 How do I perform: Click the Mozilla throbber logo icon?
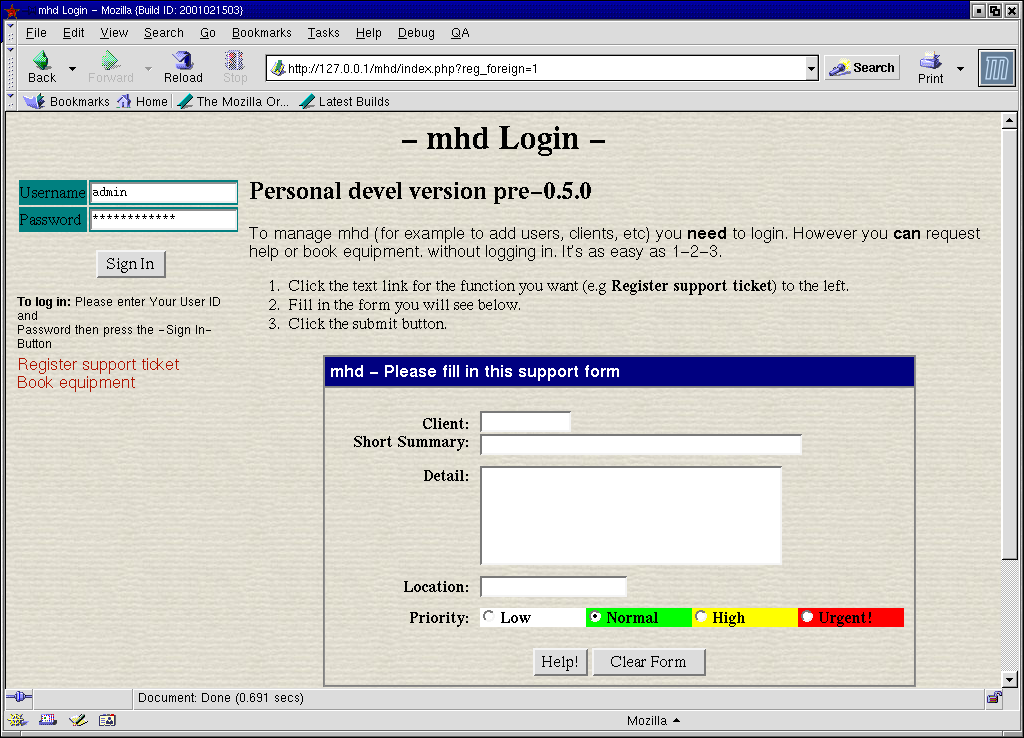tap(996, 68)
